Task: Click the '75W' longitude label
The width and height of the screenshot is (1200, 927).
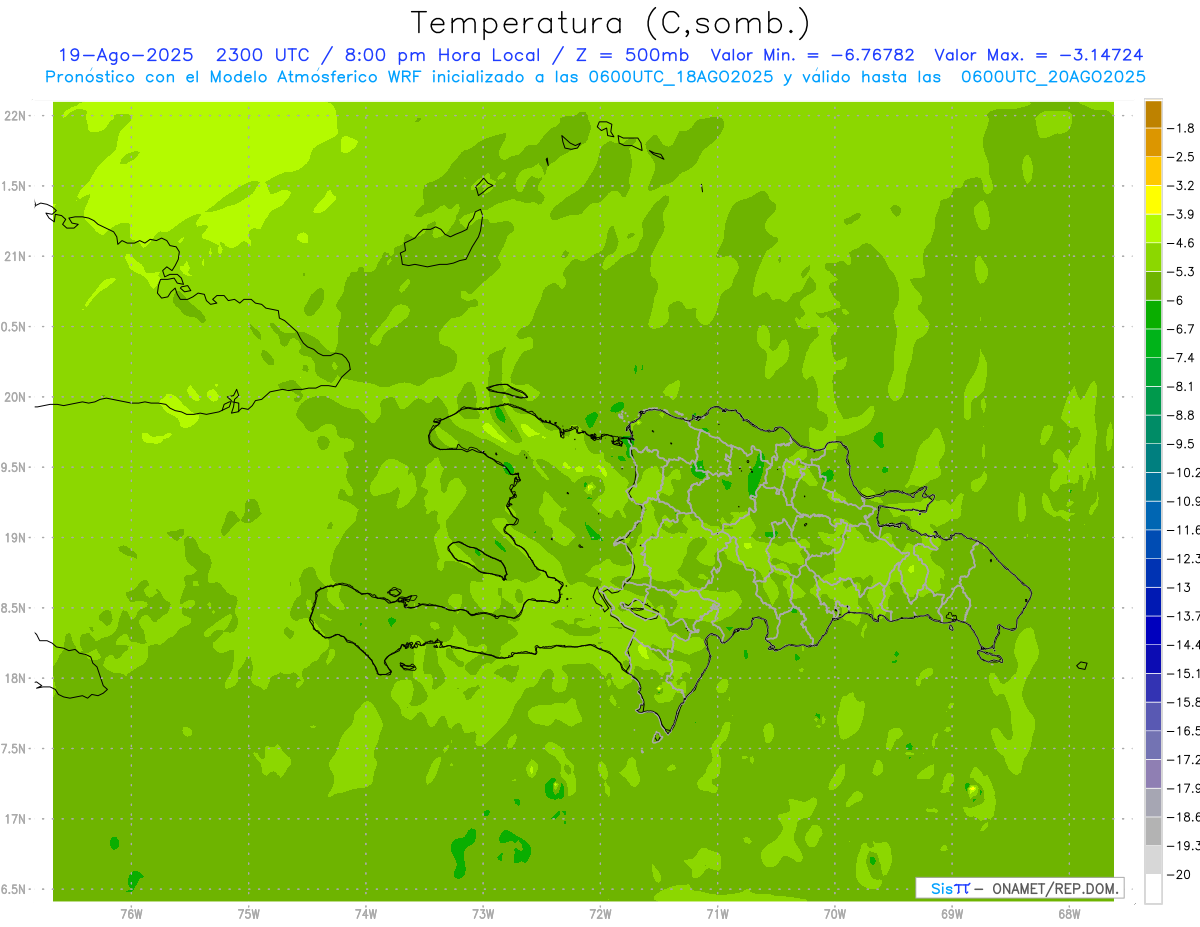Action: (x=249, y=914)
